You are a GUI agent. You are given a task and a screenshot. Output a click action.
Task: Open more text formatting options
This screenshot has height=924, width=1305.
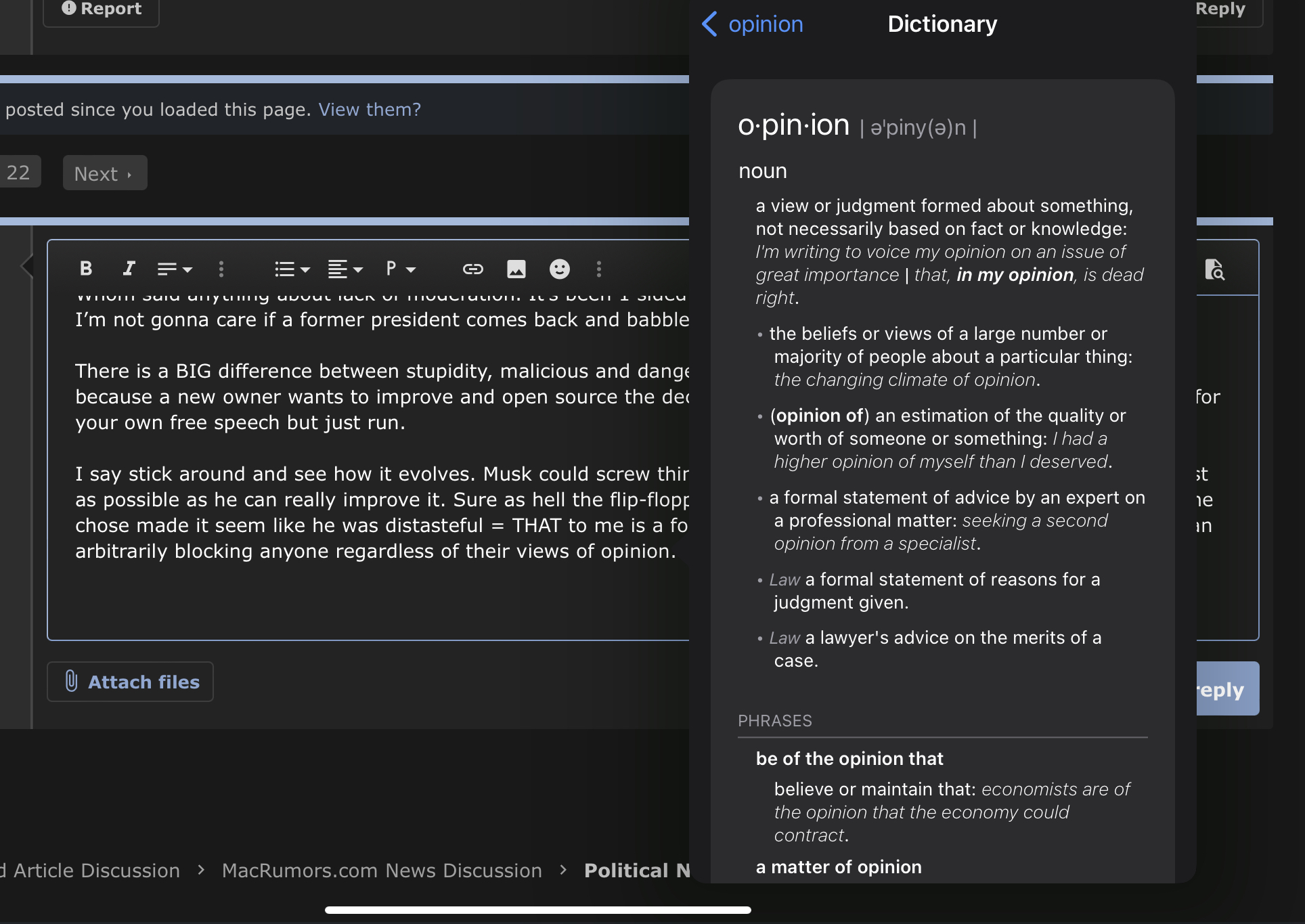pos(221,269)
